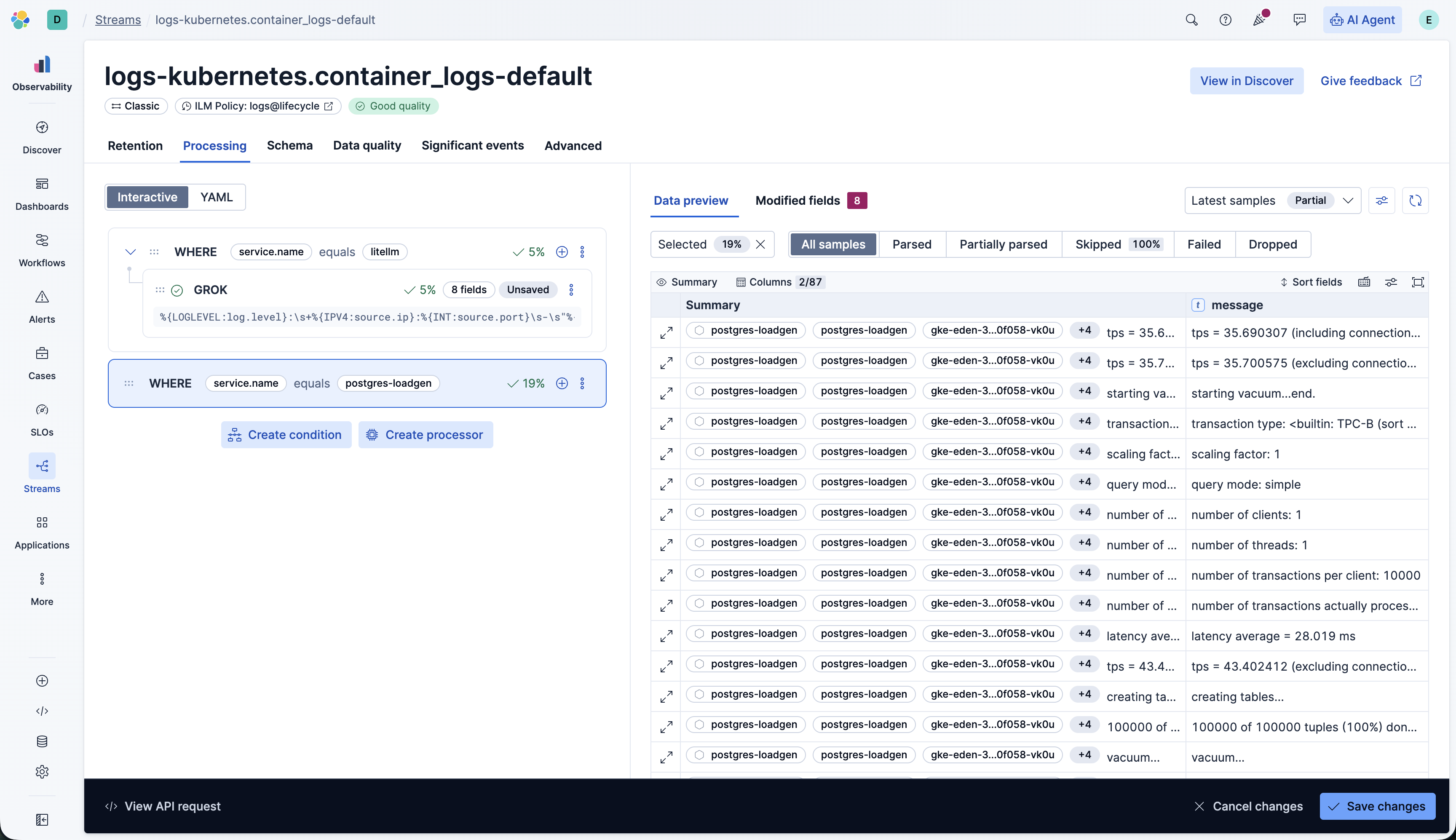This screenshot has width=1456, height=840.
Task: Open the Give feedback link
Action: (1371, 81)
